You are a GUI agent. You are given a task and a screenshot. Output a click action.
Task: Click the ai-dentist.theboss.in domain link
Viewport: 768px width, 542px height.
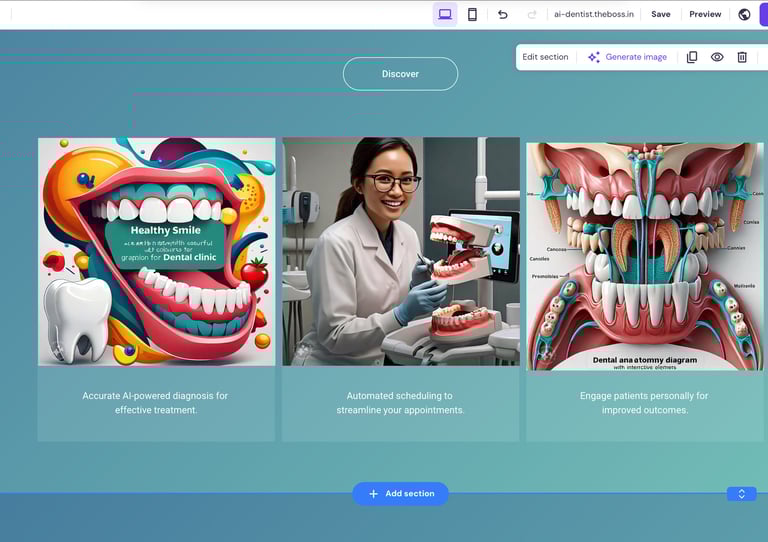tap(594, 14)
